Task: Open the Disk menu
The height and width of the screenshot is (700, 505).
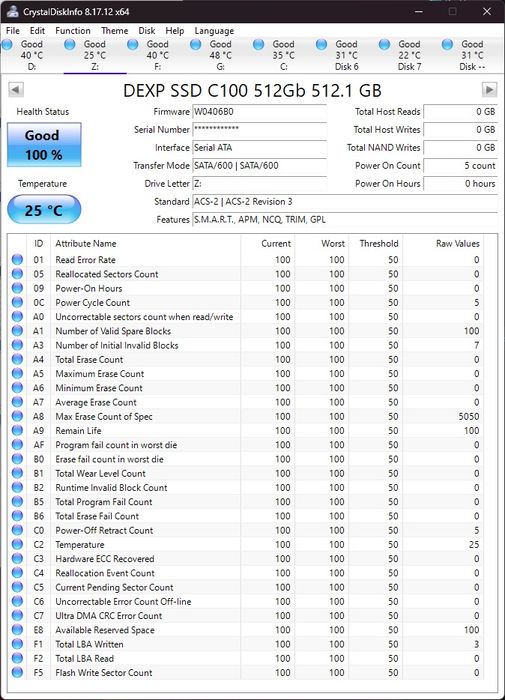Action: tap(146, 30)
